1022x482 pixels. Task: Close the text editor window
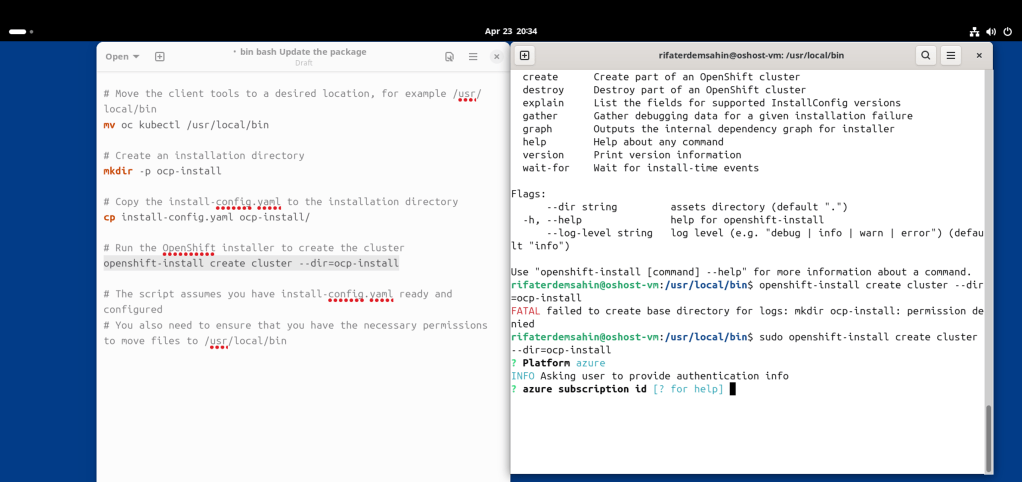[x=497, y=57]
